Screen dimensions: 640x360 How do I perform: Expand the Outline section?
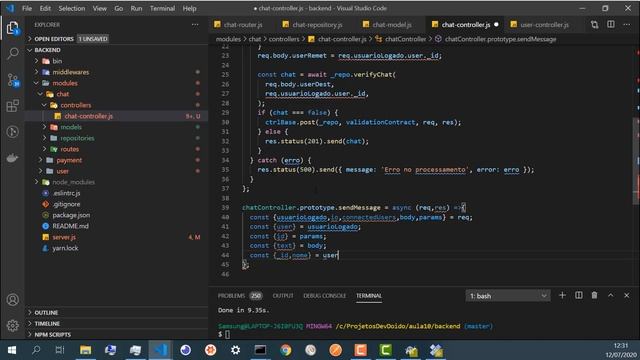tap(117, 312)
